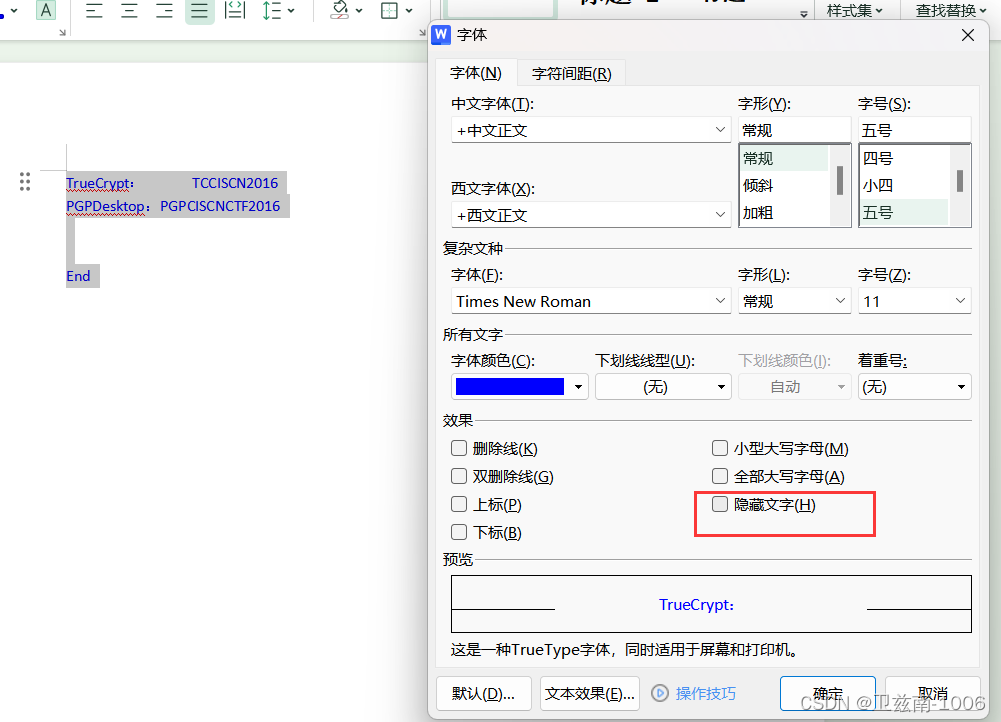Open 文本效果(E)... settings
The image size is (1001, 722).
pyautogui.click(x=589, y=693)
